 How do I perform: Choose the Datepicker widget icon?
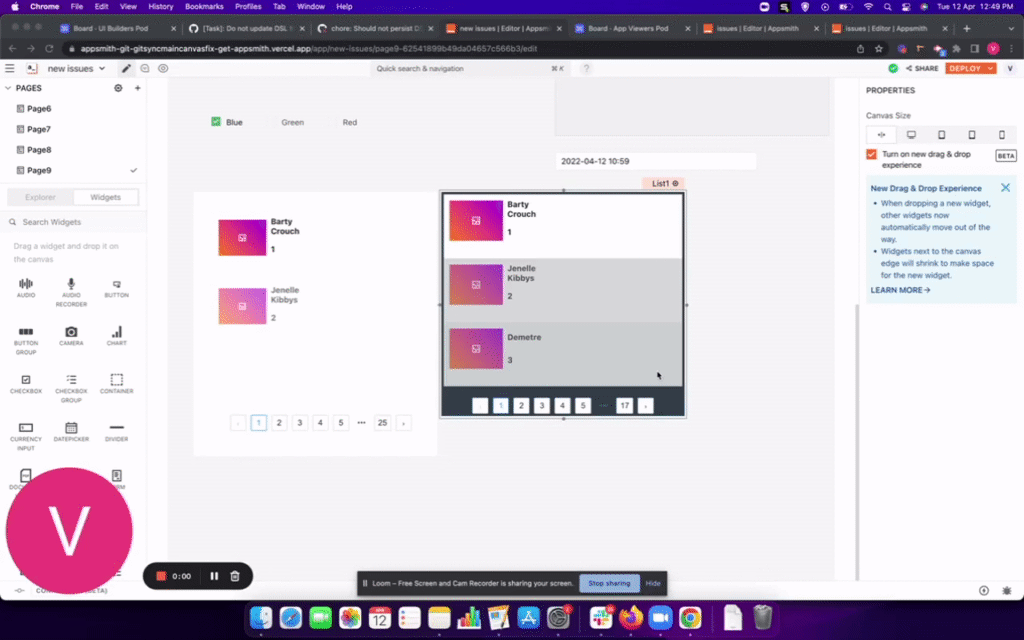click(71, 430)
